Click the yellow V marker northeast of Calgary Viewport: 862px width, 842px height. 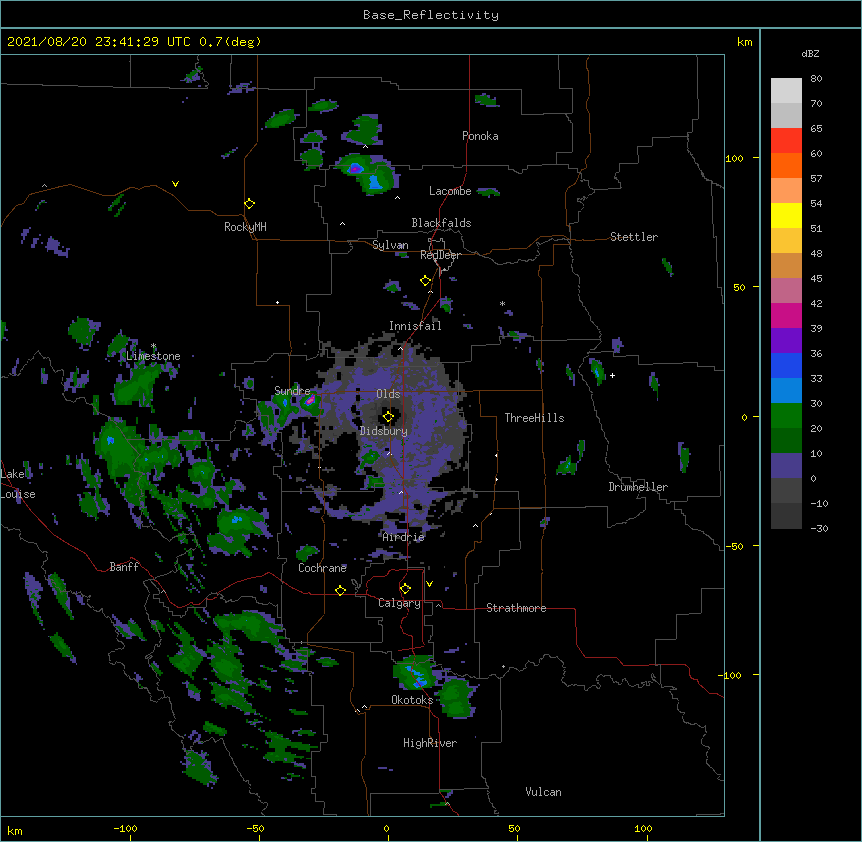[429, 584]
